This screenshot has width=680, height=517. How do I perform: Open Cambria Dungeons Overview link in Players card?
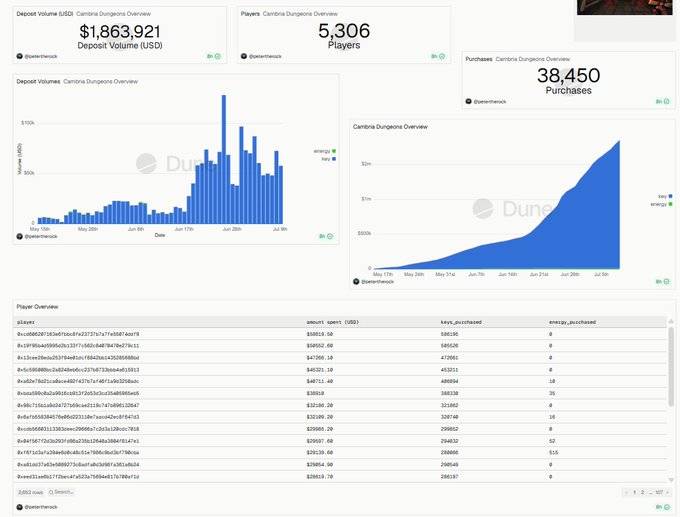300,14
